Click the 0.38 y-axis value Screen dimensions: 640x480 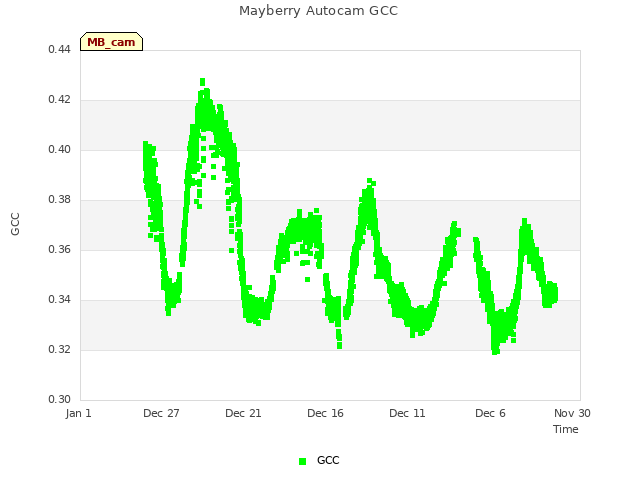[60, 200]
